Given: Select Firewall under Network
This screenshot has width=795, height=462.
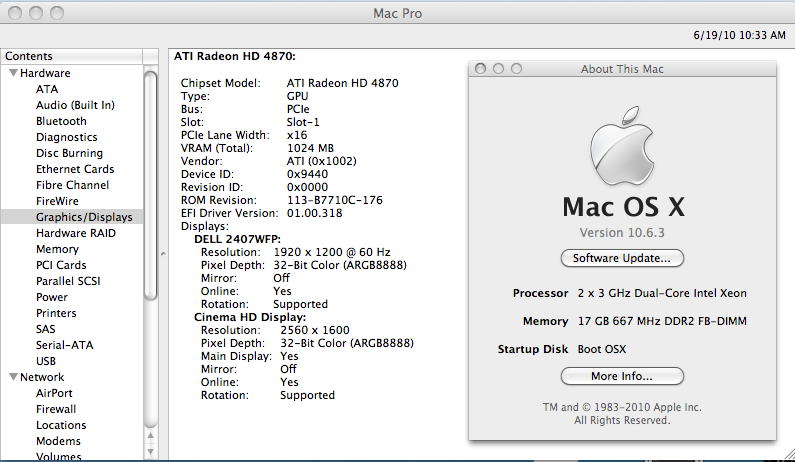Looking at the screenshot, I should (x=56, y=409).
